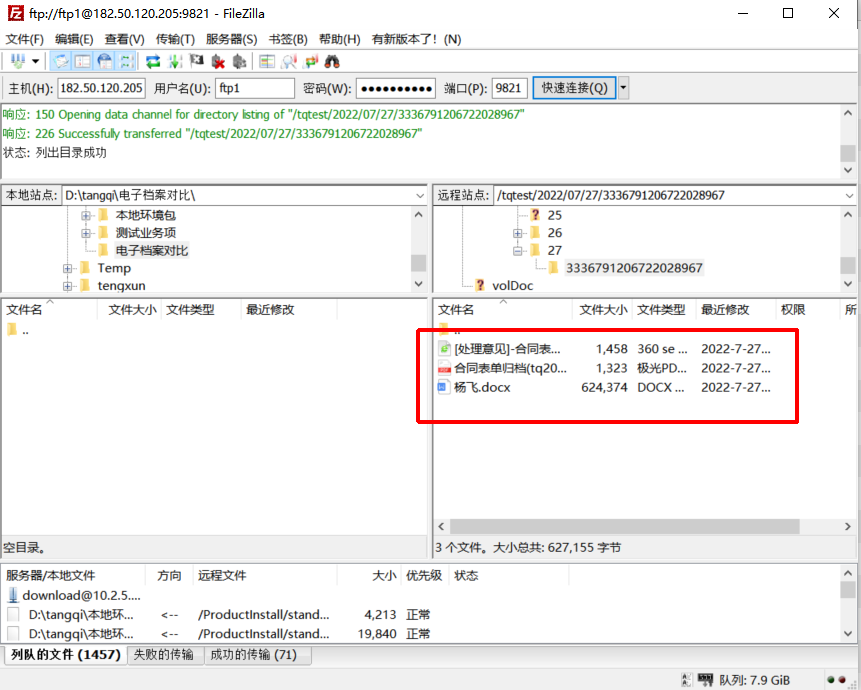Collapse remote folder 27
Screen dimensions: 861x690
(x=517, y=251)
